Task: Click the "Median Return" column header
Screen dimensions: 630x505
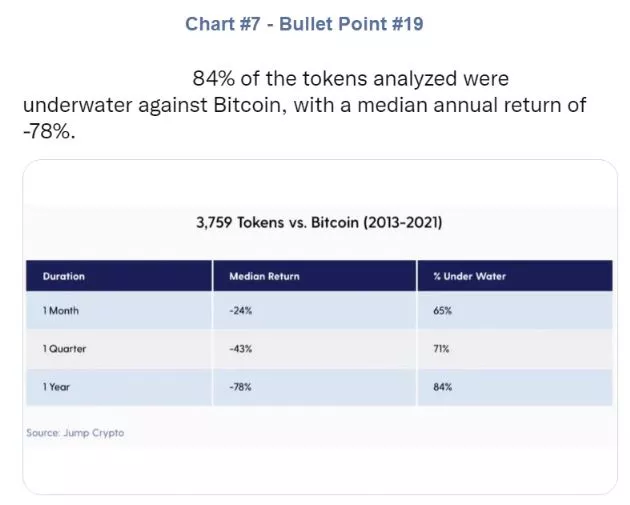Action: (x=264, y=276)
